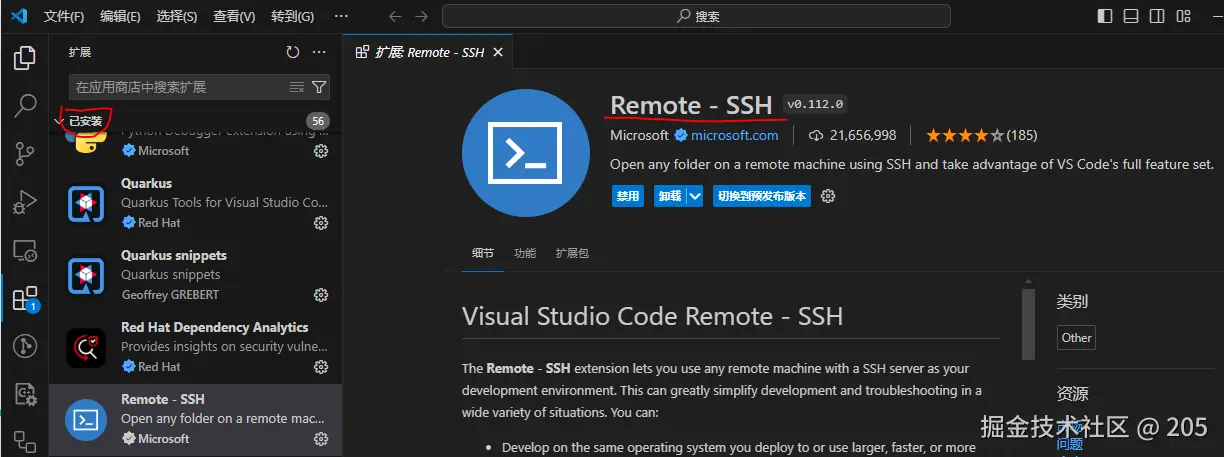
Task: Click the Geoffrey GREBERT publisher text
Action: tap(170, 295)
